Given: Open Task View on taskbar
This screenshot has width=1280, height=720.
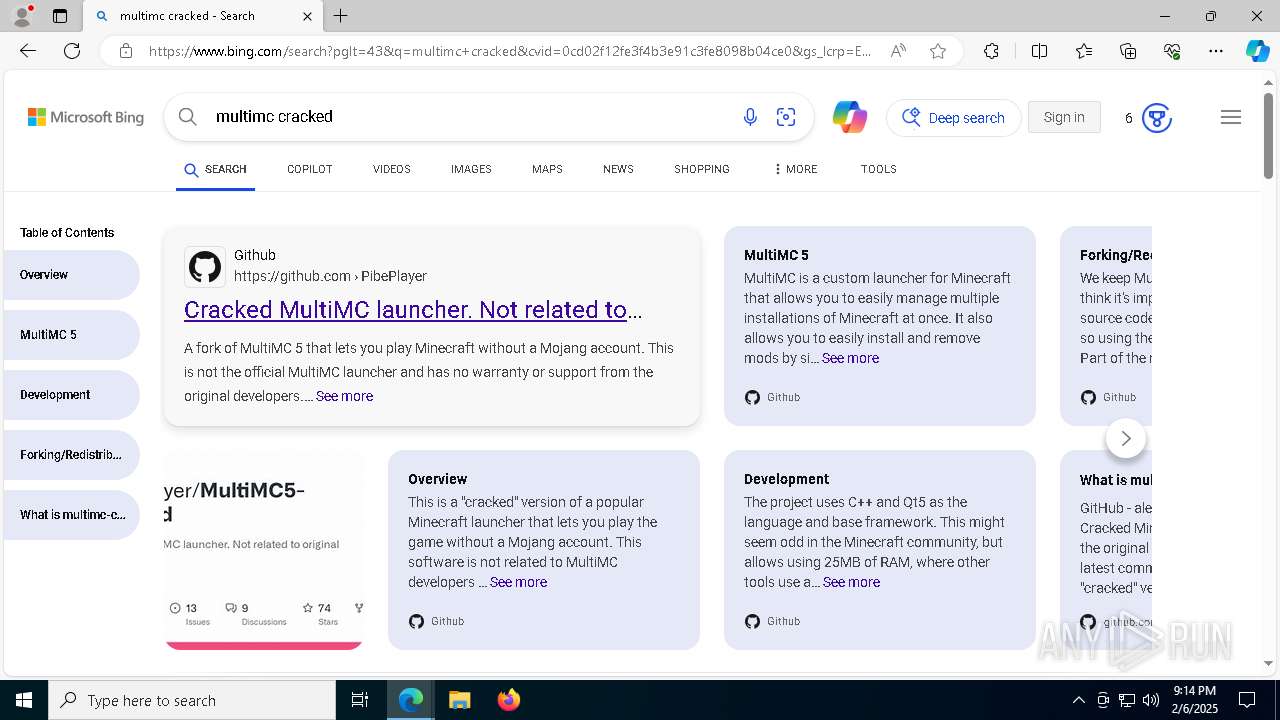Looking at the screenshot, I should point(360,700).
